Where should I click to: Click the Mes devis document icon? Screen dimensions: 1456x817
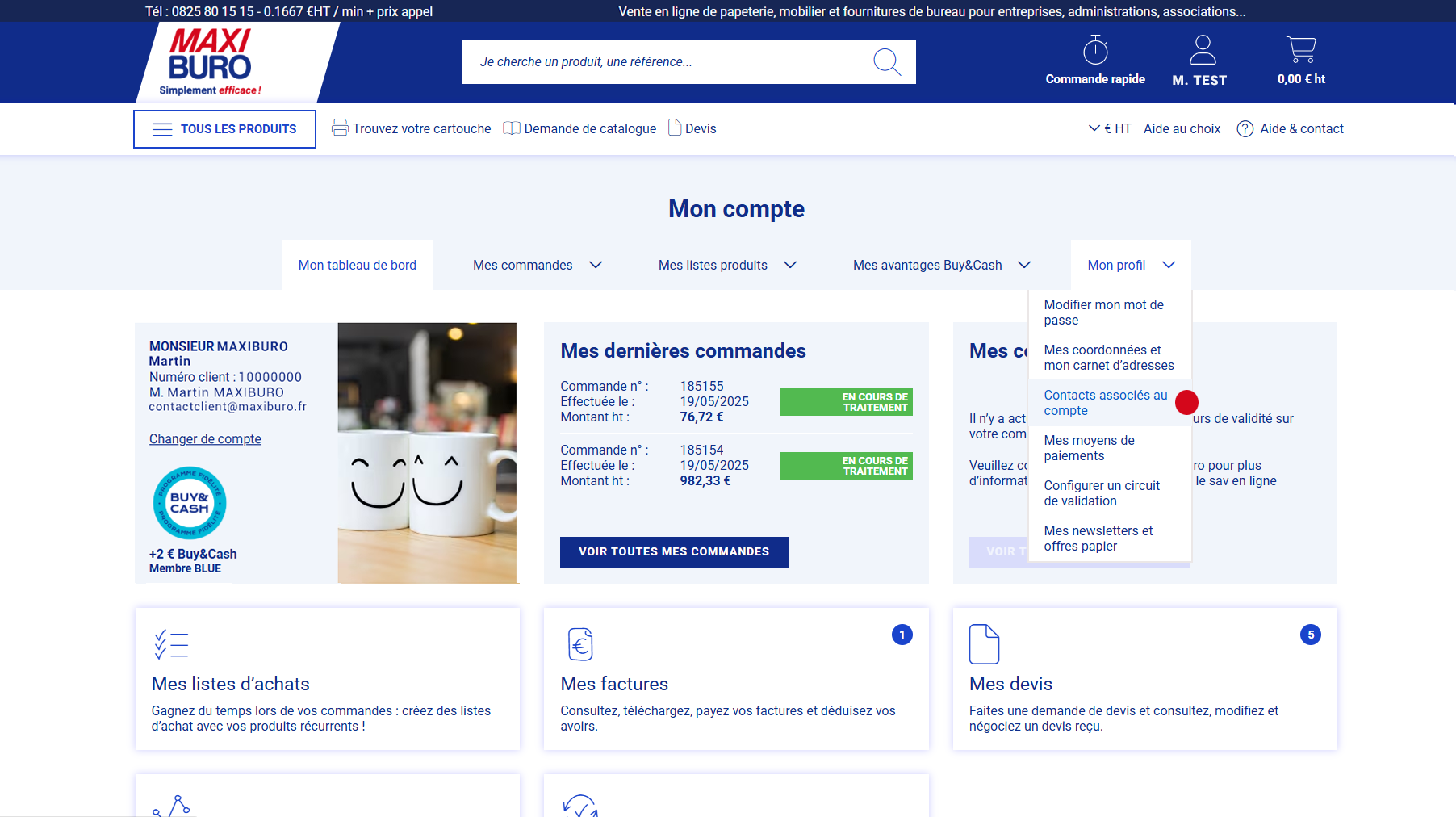click(984, 644)
